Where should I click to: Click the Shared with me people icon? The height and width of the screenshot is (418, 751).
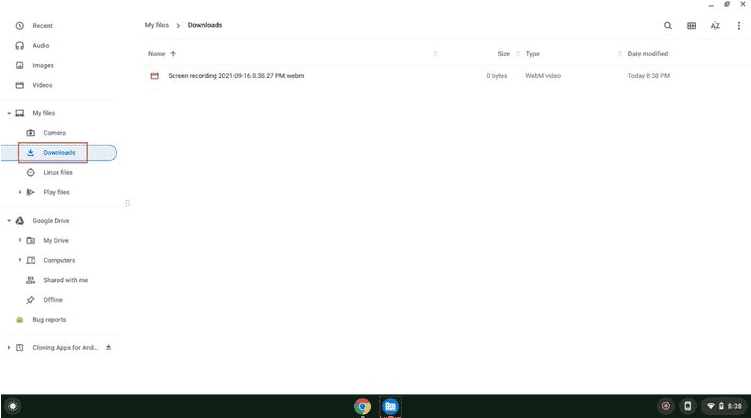(x=31, y=280)
